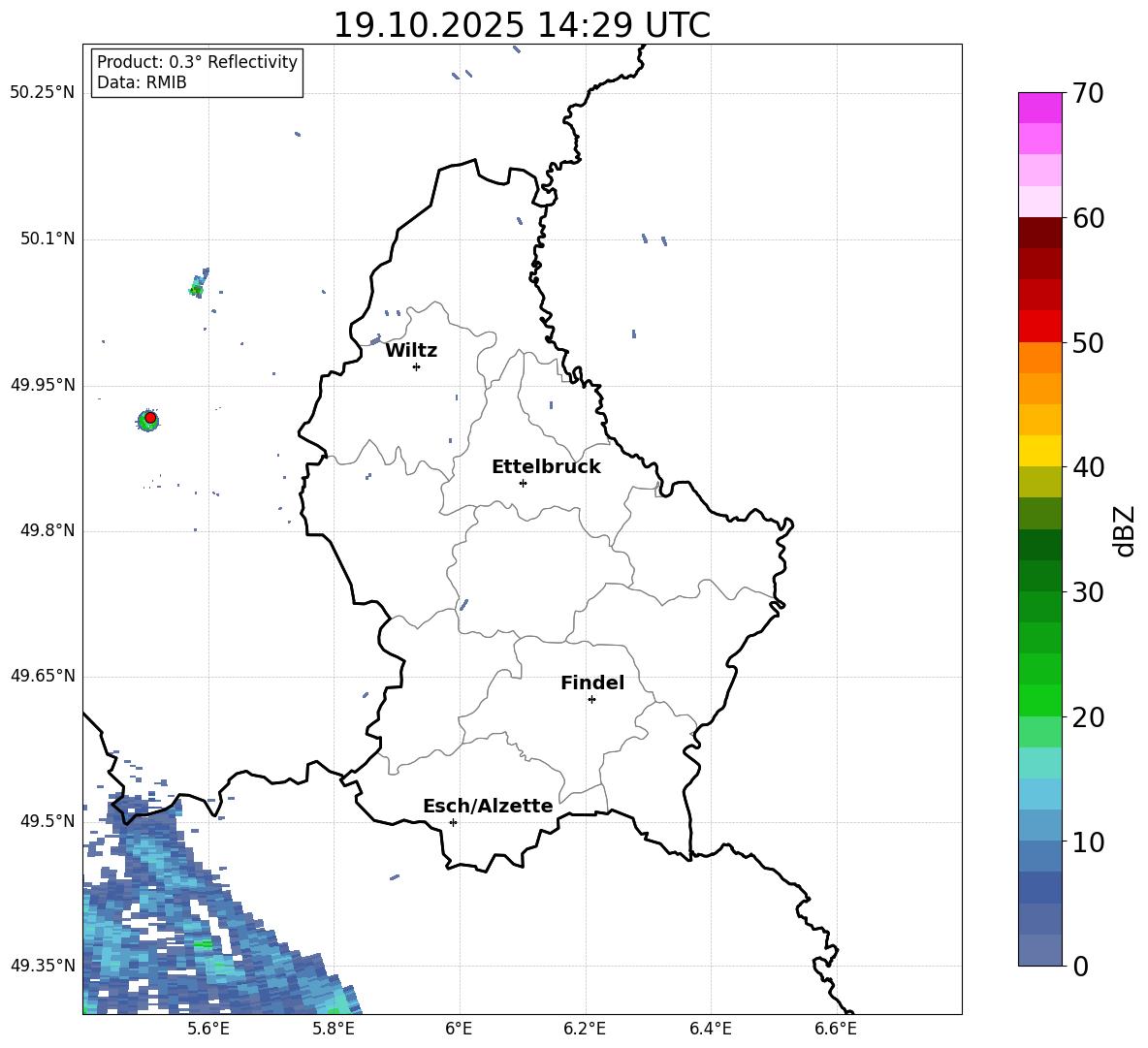1148x1048 pixels.
Task: Click the map title 19.10.2025 14:29 UTC
Action: coord(522,25)
